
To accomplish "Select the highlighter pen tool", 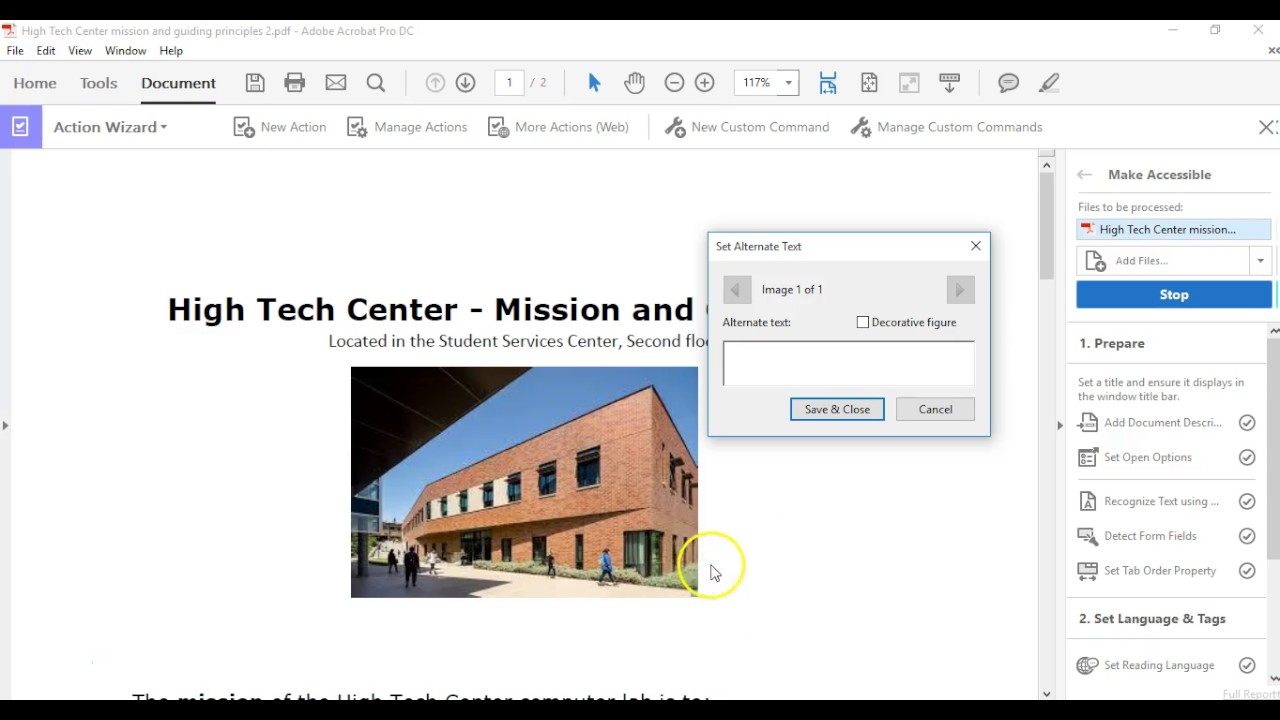I will pos(1049,83).
